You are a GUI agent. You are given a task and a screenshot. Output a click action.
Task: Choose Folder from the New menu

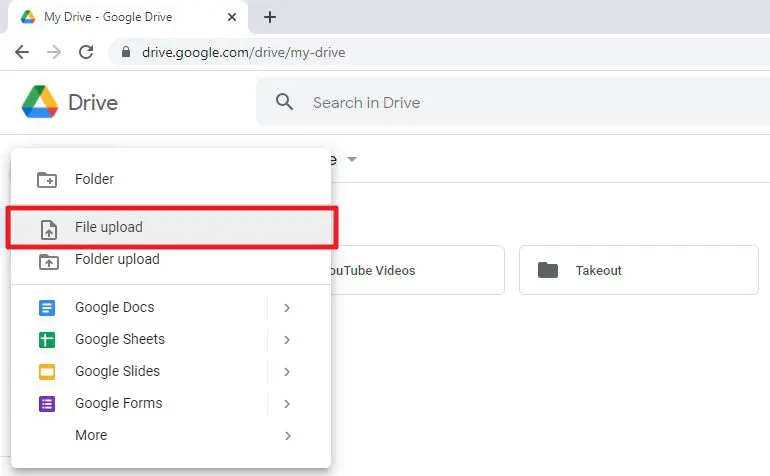(171, 179)
